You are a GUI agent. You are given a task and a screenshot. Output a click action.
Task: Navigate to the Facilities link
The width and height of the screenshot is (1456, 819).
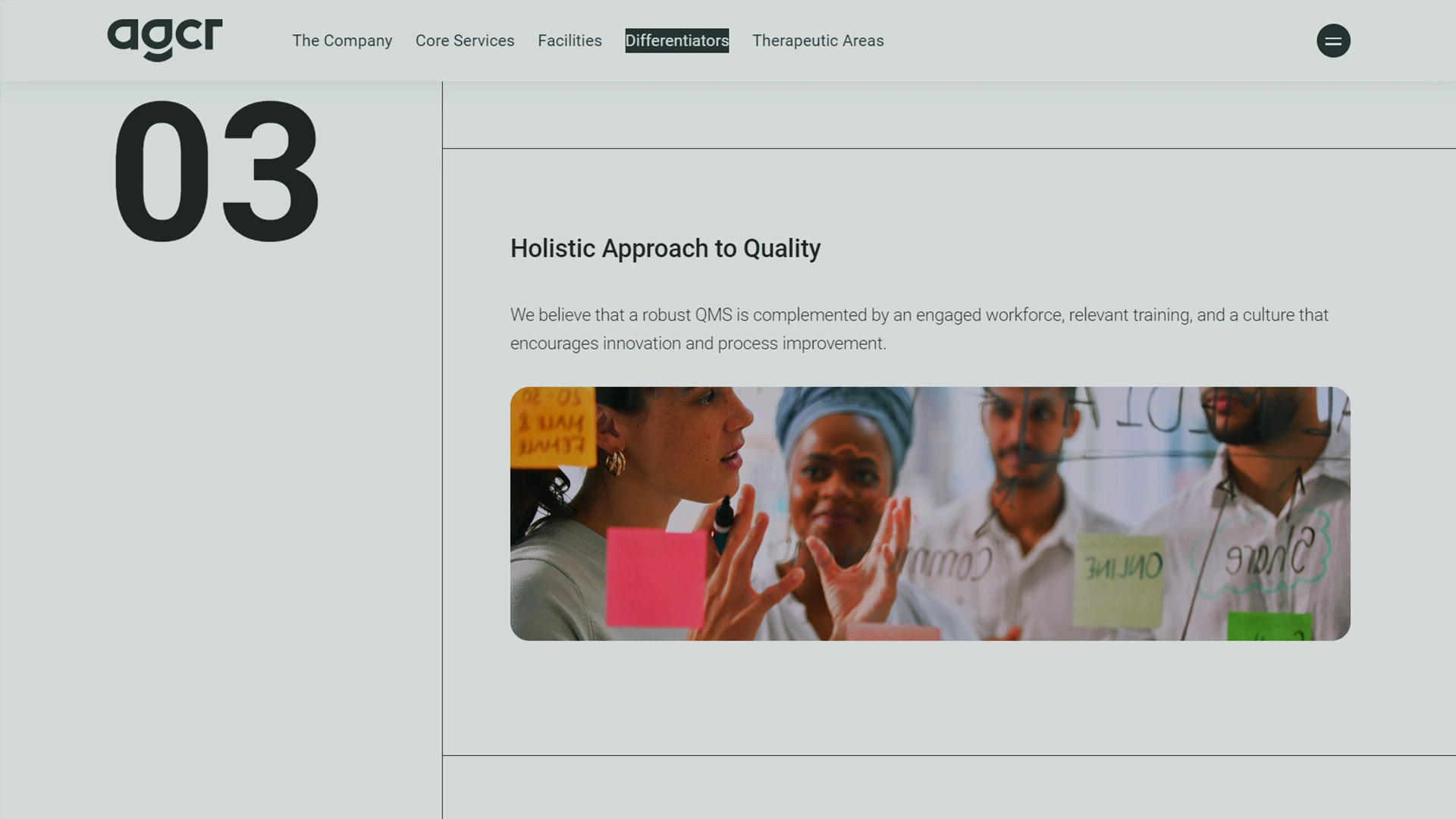(x=570, y=40)
